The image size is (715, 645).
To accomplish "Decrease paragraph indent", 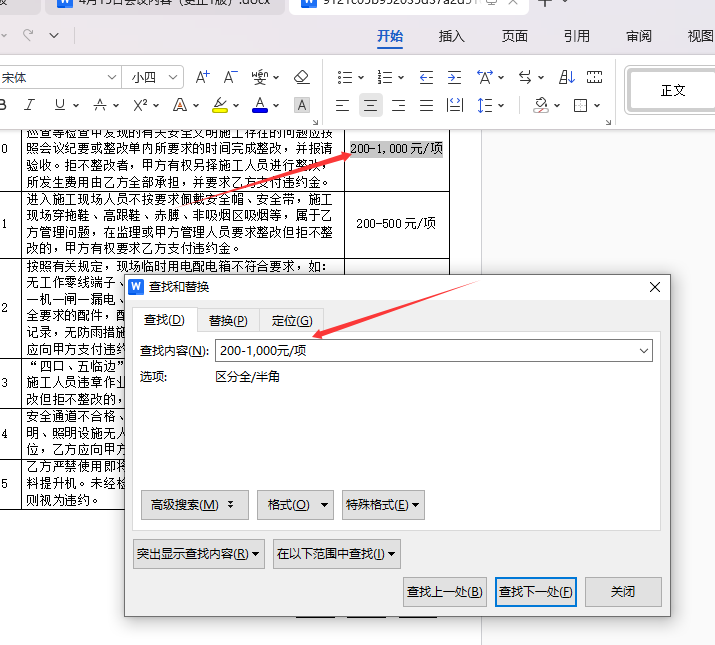I will coord(426,77).
